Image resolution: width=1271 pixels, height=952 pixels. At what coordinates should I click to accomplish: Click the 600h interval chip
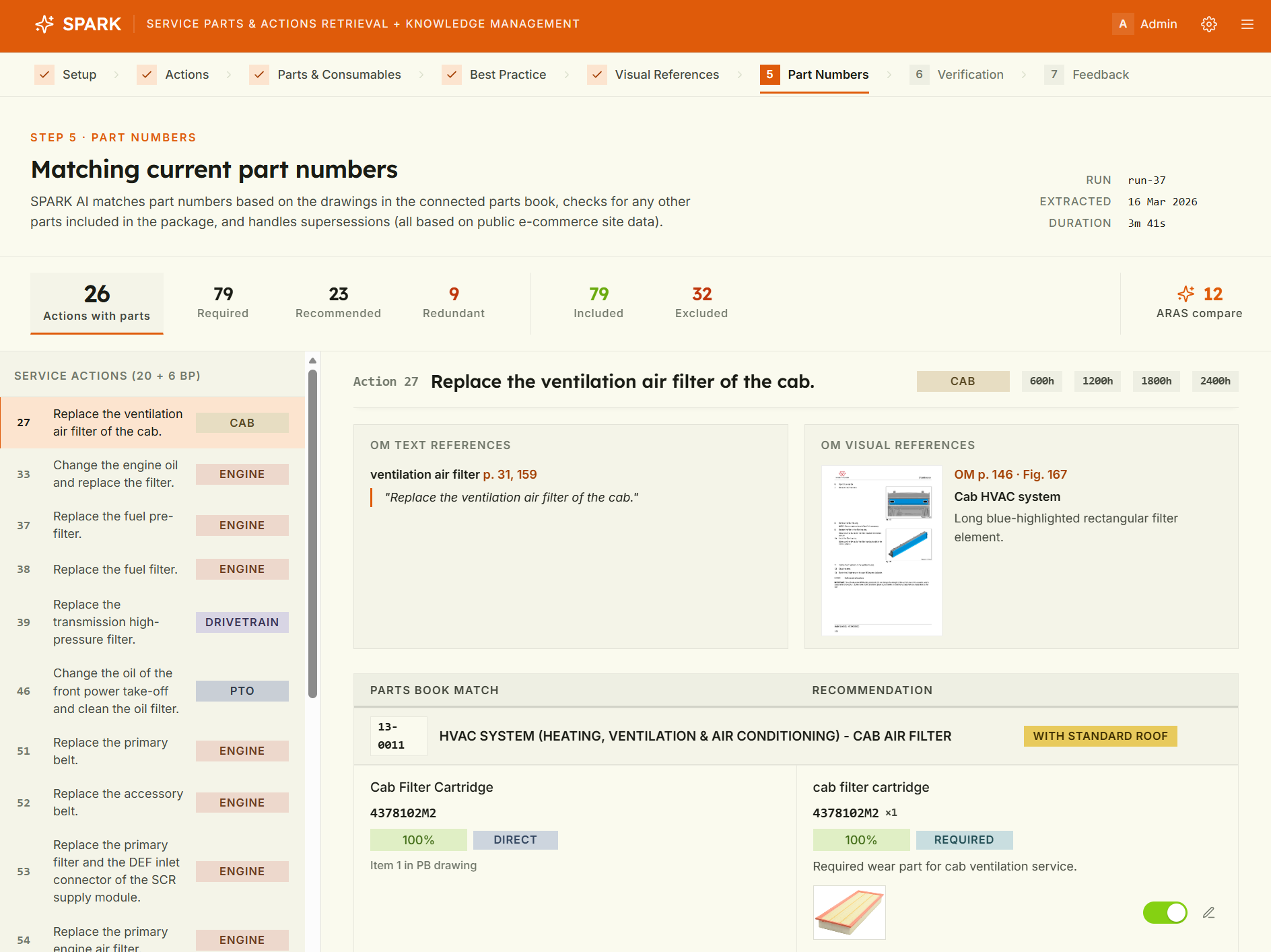pos(1042,381)
